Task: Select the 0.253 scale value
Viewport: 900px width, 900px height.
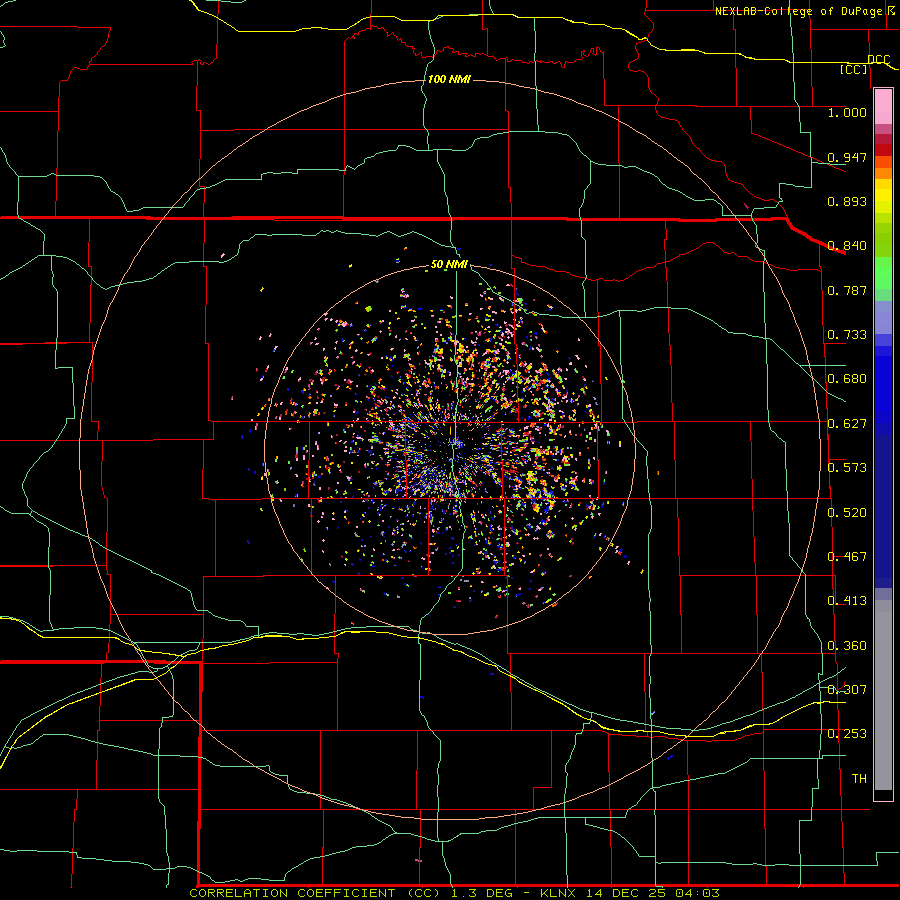Action: [847, 734]
